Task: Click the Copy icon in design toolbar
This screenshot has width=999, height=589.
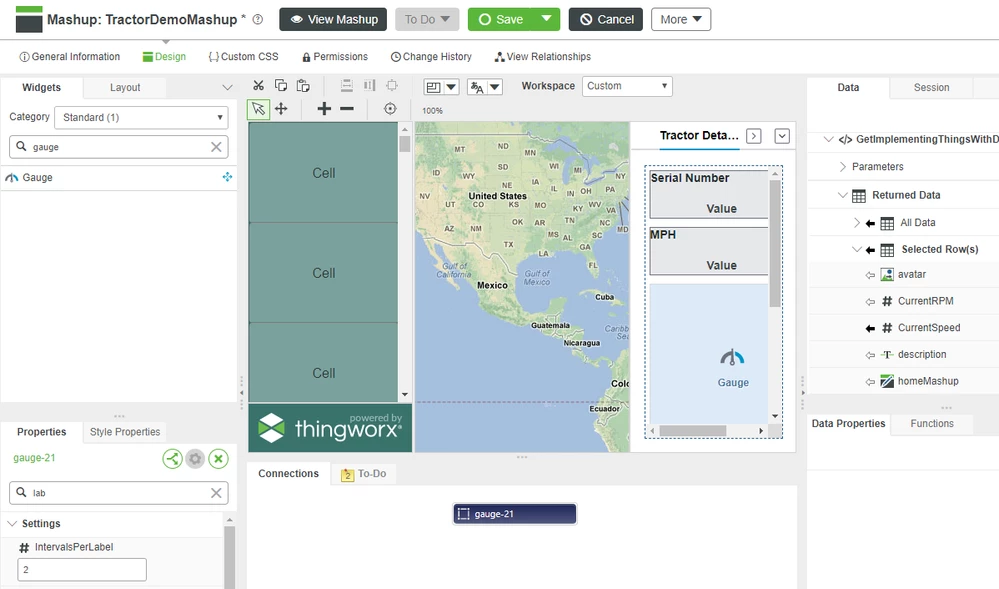Action: pyautogui.click(x=281, y=85)
